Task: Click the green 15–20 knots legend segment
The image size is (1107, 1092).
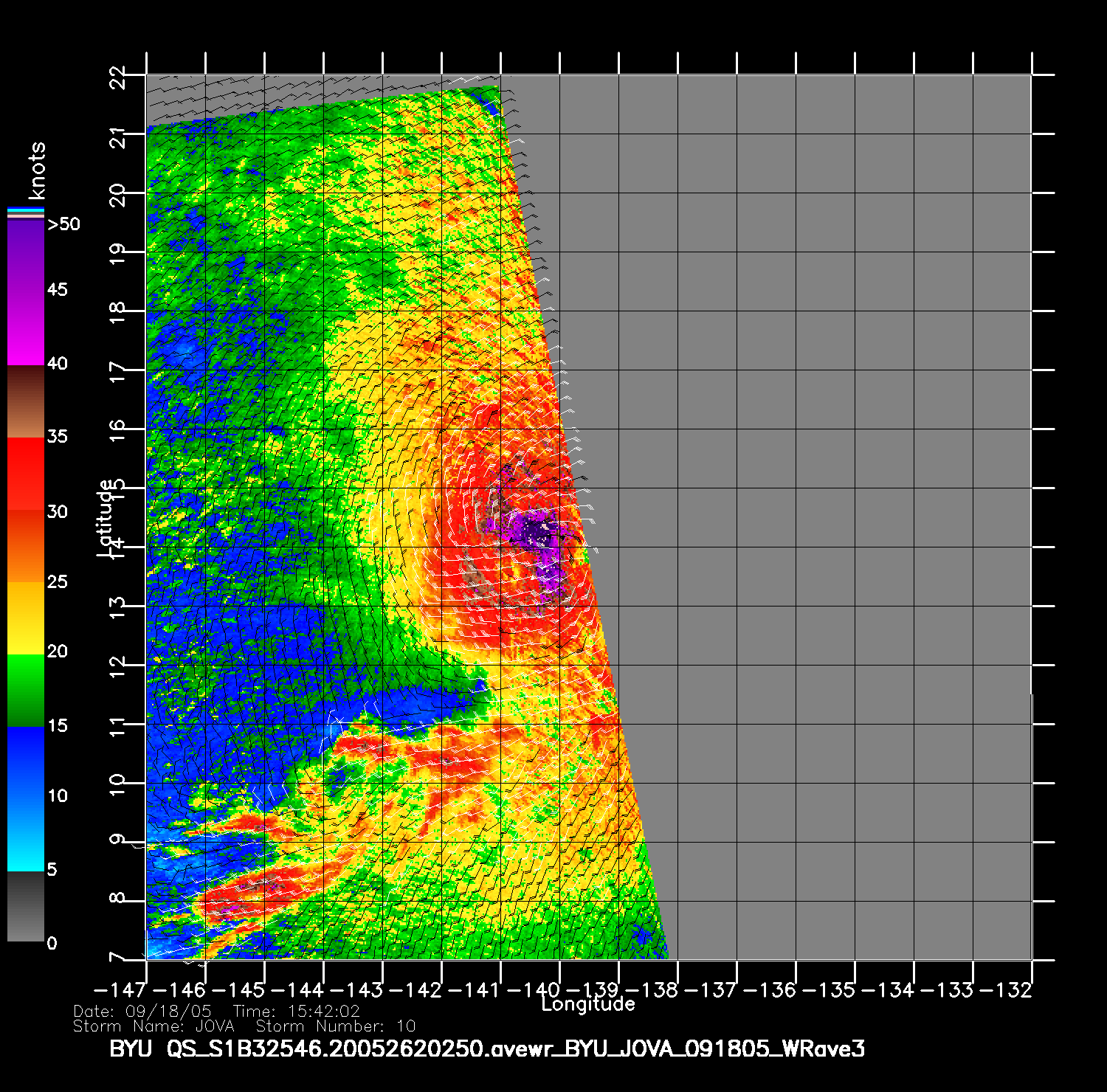Action: click(x=26, y=690)
